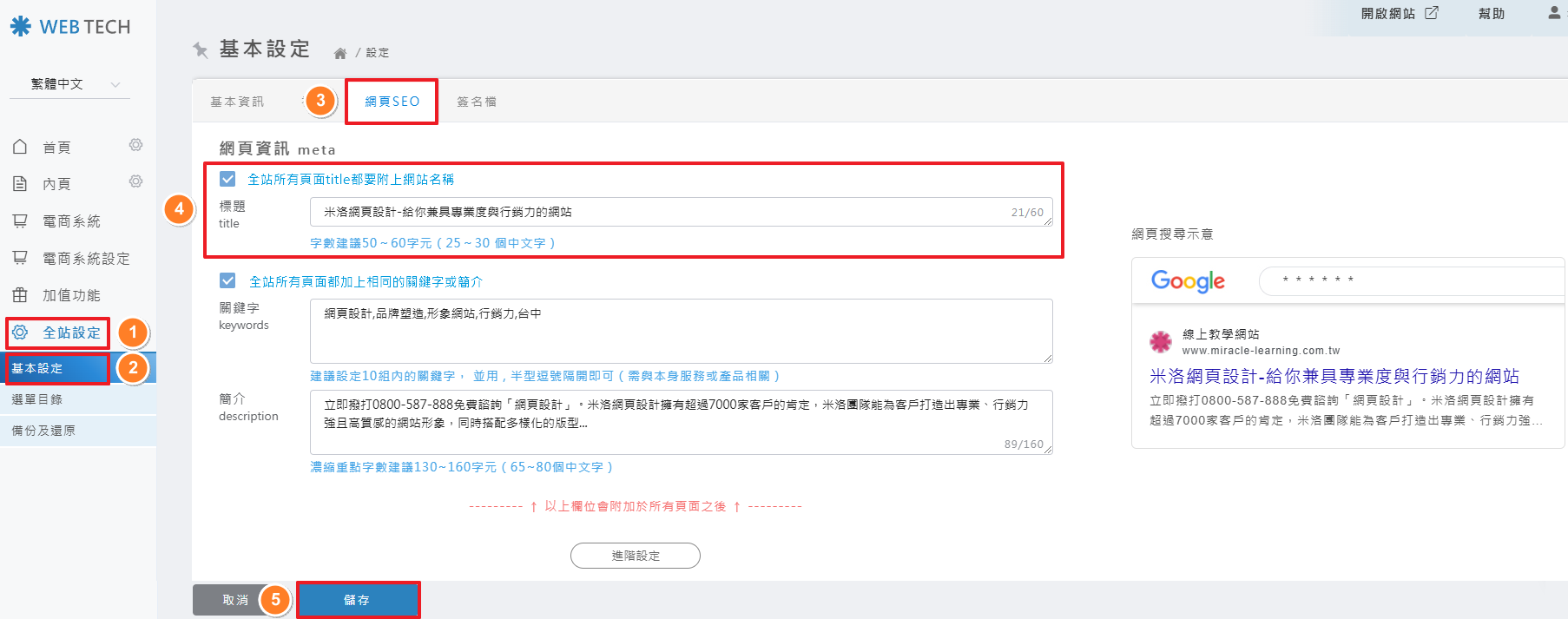The height and width of the screenshot is (619, 1568).
Task: Open the 繁體中文 language dropdown
Action: tap(69, 84)
